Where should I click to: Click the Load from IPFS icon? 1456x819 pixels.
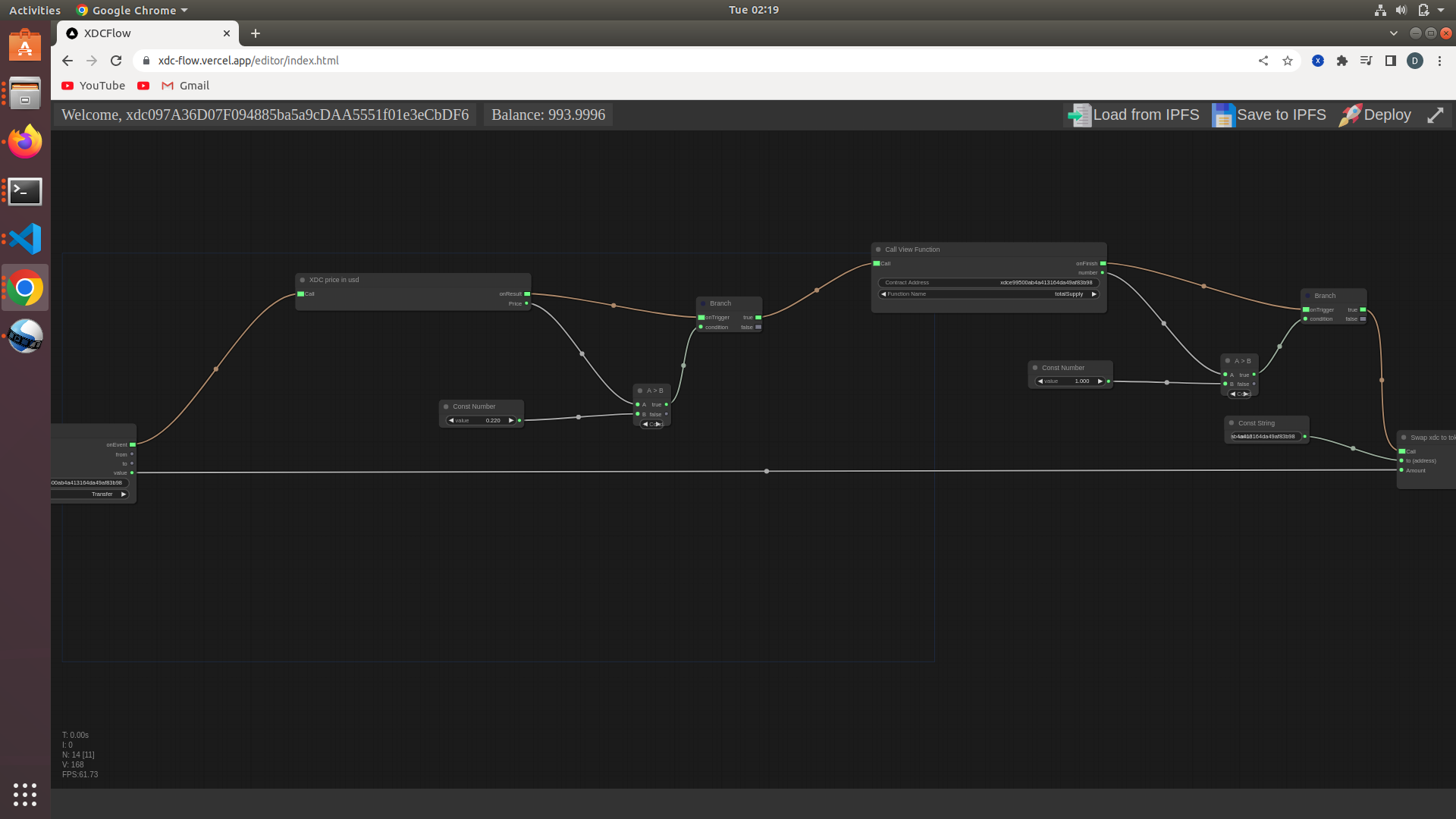pyautogui.click(x=1079, y=115)
